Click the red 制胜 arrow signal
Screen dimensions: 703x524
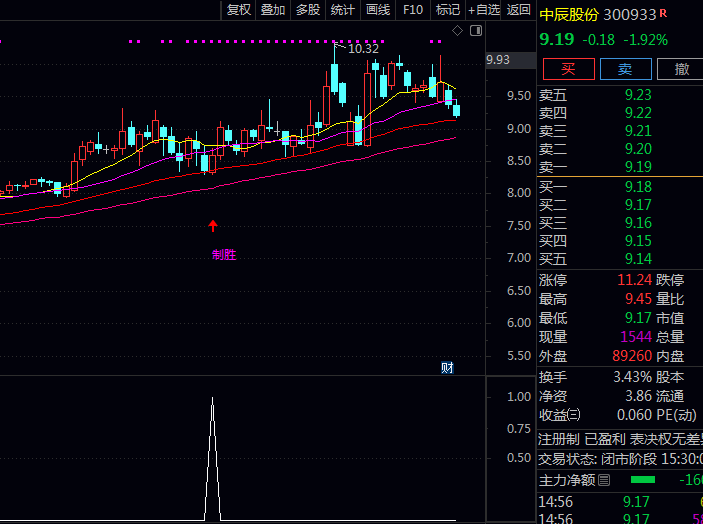point(213,225)
